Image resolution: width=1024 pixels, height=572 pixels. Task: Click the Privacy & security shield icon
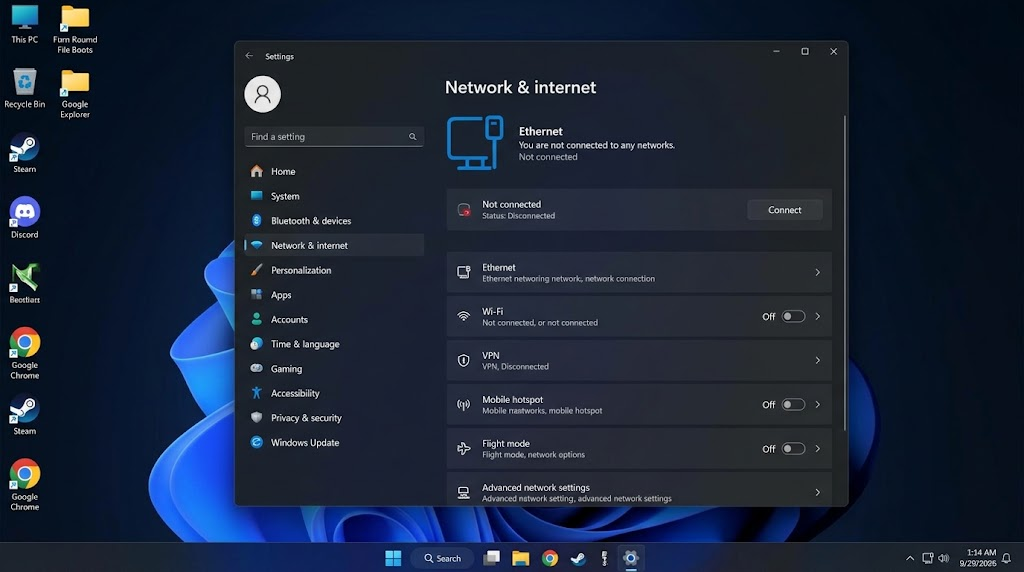click(257, 418)
